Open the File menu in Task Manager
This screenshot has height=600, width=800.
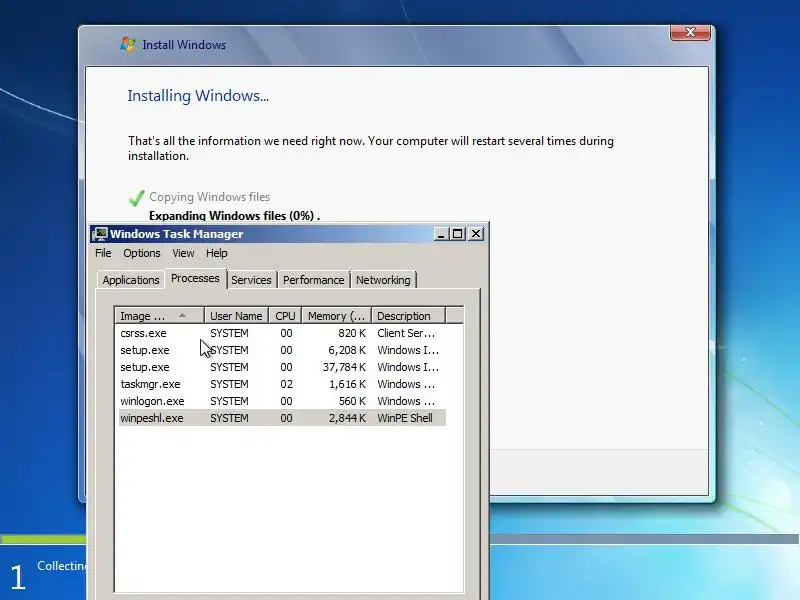click(x=103, y=253)
